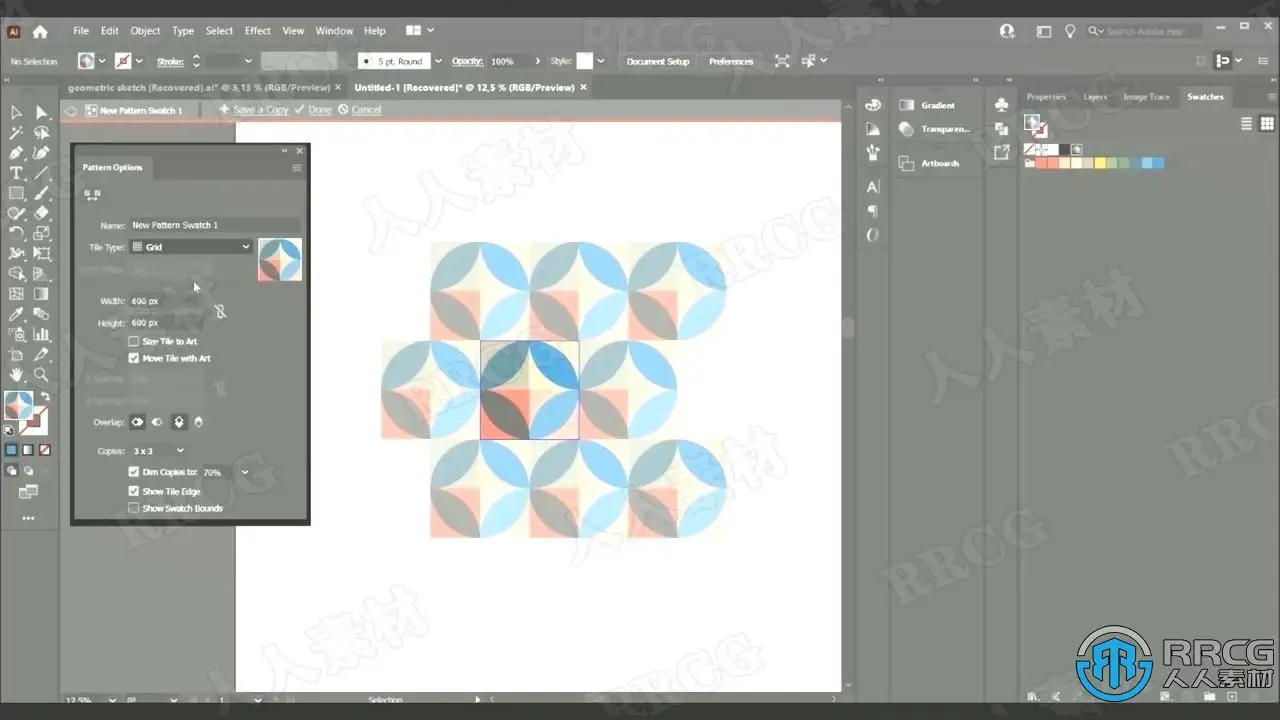Go to the Illustrator Home screen
The width and height of the screenshot is (1280, 720).
(40, 31)
